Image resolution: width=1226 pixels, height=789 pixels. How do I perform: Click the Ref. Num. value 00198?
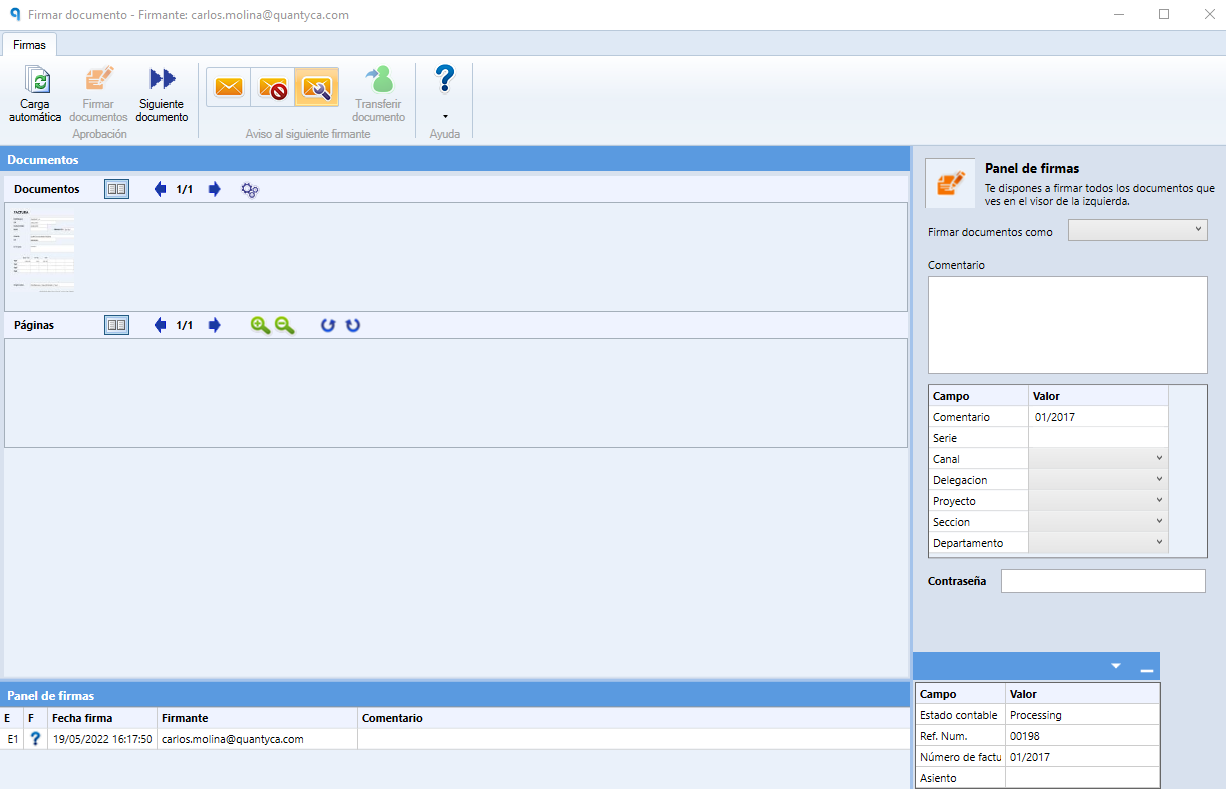coord(1083,736)
